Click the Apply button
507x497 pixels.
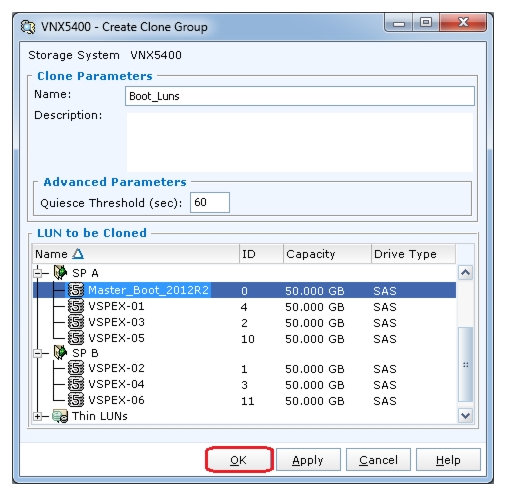(x=308, y=460)
